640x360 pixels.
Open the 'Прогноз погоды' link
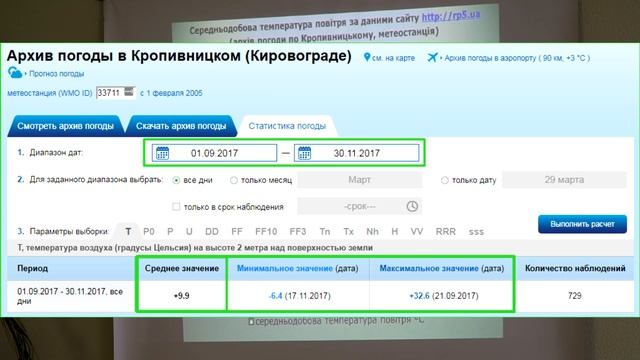click(x=56, y=74)
